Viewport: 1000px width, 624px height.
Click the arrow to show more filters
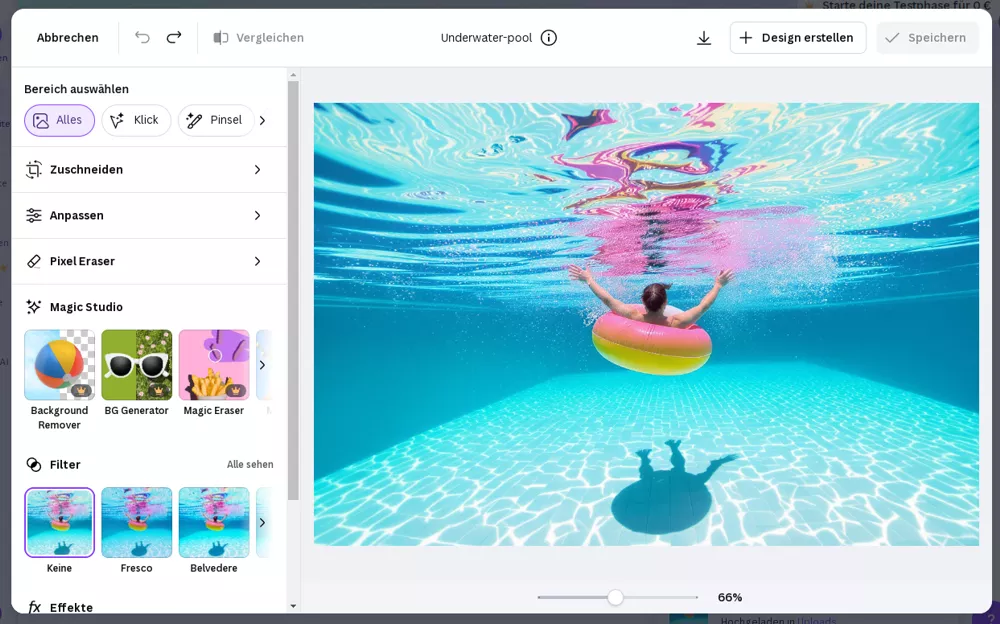[x=262, y=522]
